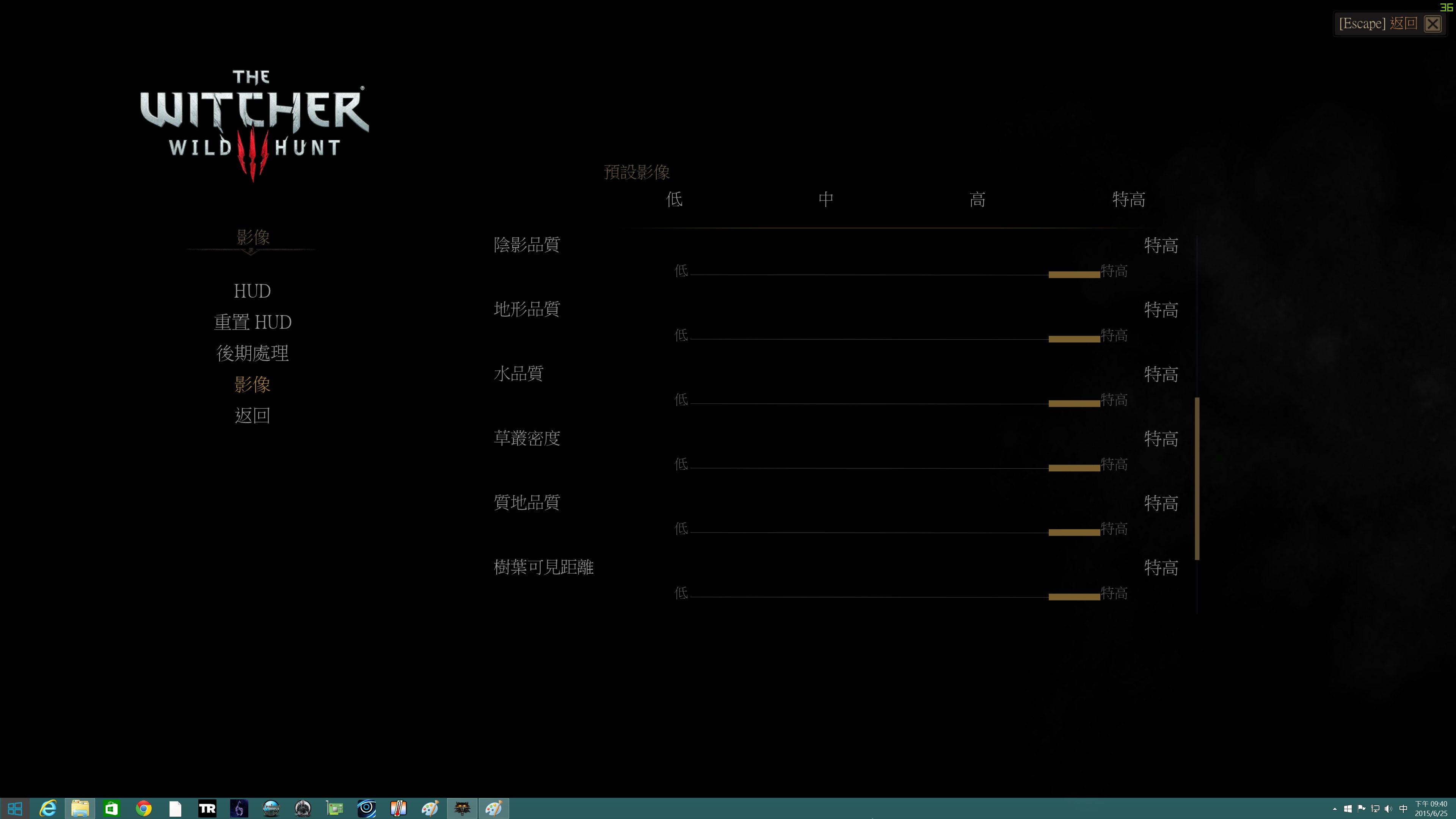This screenshot has width=1456, height=819.
Task: Select the 重置 HUD menu item
Action: [253, 322]
